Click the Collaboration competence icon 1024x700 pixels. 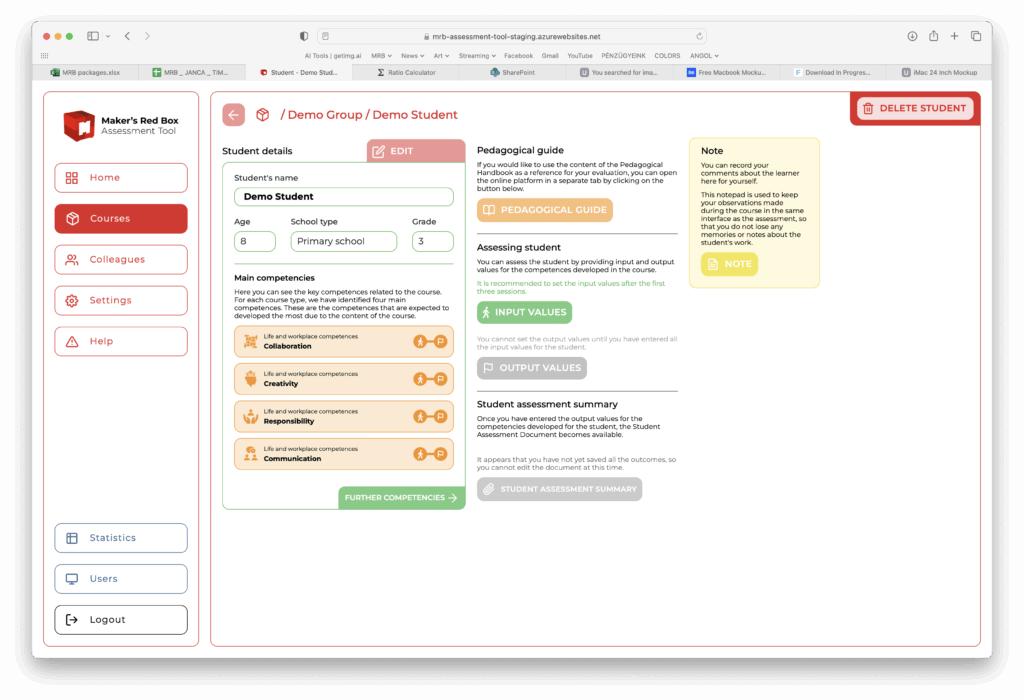(x=250, y=342)
